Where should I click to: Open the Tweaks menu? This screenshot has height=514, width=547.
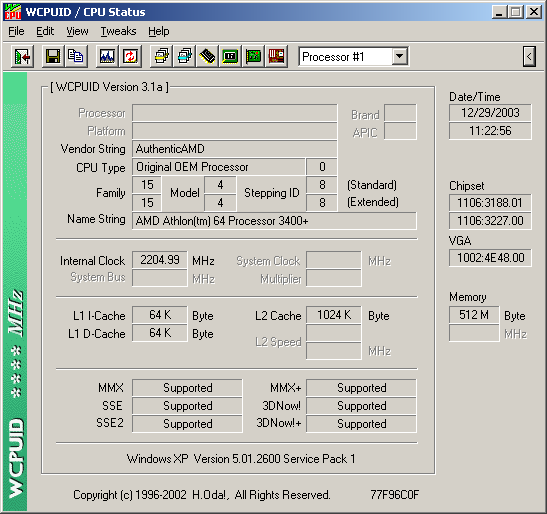click(x=118, y=31)
